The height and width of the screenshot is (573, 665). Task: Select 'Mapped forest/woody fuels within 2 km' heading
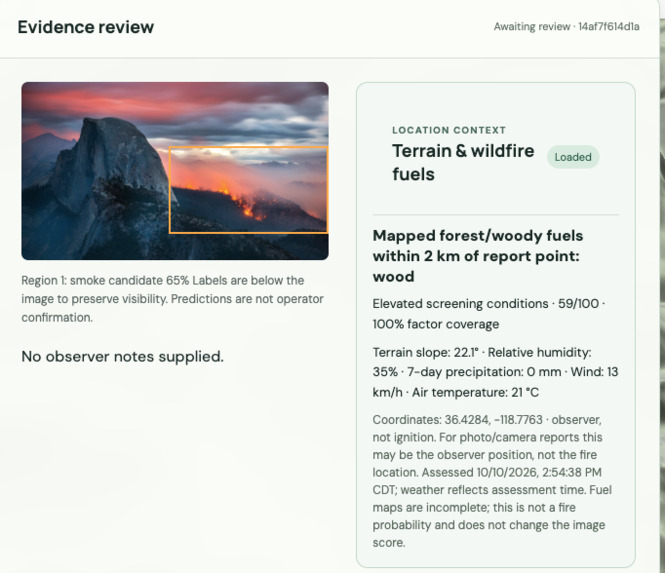click(478, 256)
